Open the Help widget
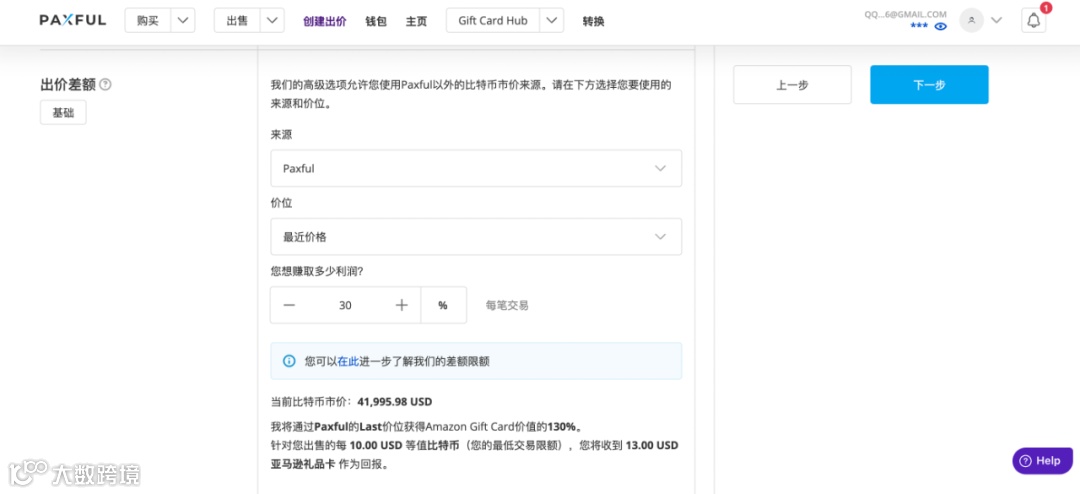Viewport: 1080px width, 494px height. pos(1042,461)
